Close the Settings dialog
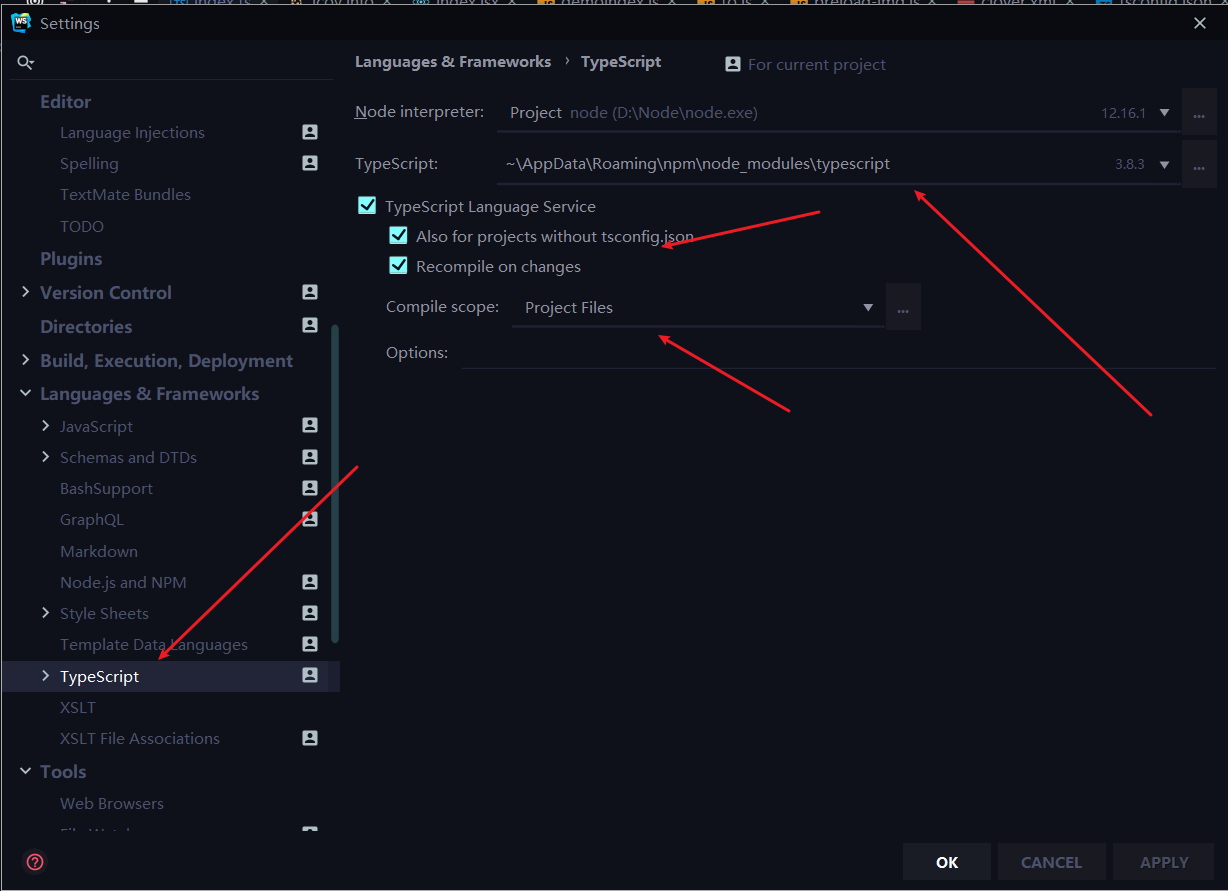 pyautogui.click(x=1200, y=23)
